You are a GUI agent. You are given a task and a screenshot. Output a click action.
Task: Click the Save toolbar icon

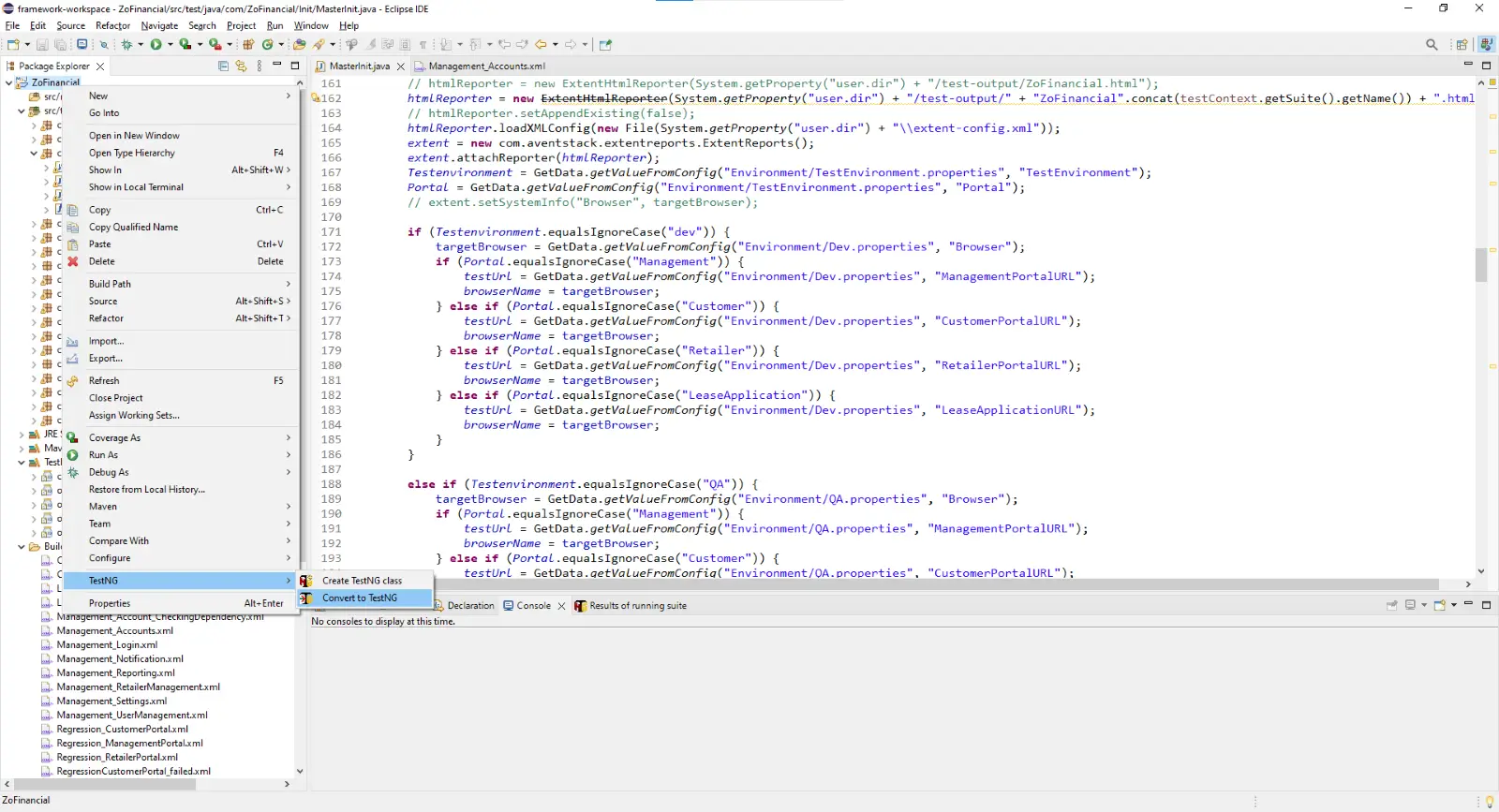(x=44, y=44)
